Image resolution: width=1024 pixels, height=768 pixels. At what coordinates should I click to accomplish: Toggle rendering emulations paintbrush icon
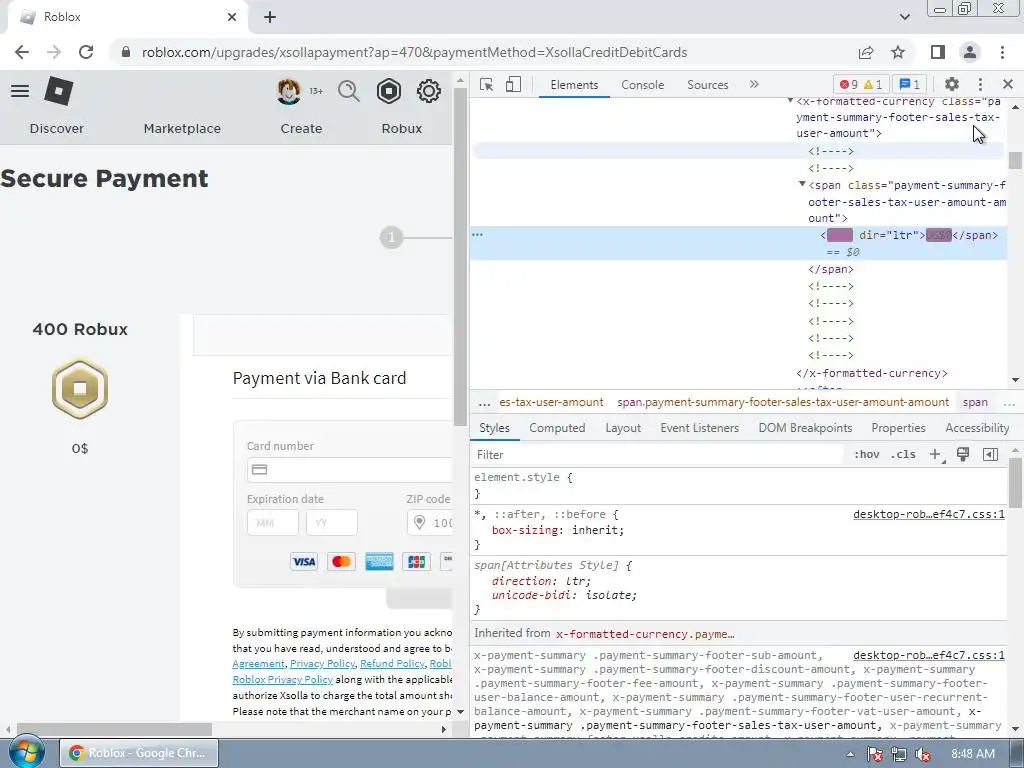pyautogui.click(x=963, y=455)
